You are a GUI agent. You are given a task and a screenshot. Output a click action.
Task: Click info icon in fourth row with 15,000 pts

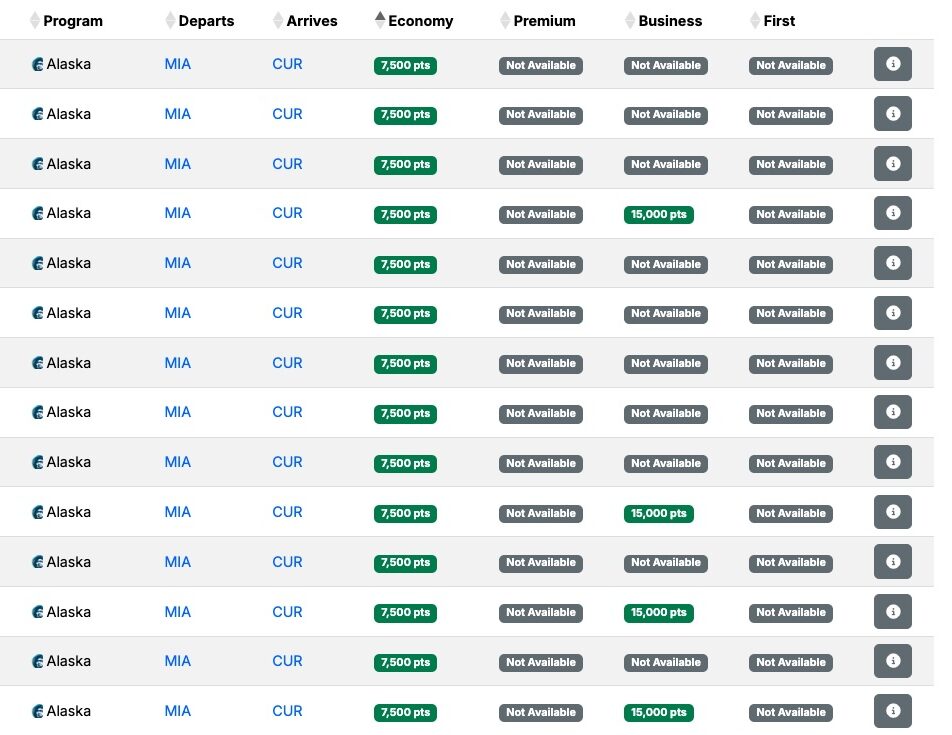(892, 213)
